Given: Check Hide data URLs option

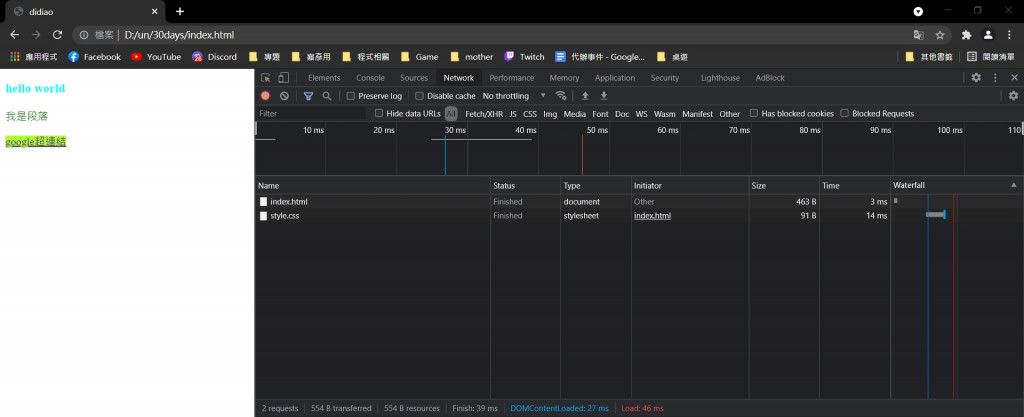Looking at the screenshot, I should (379, 114).
